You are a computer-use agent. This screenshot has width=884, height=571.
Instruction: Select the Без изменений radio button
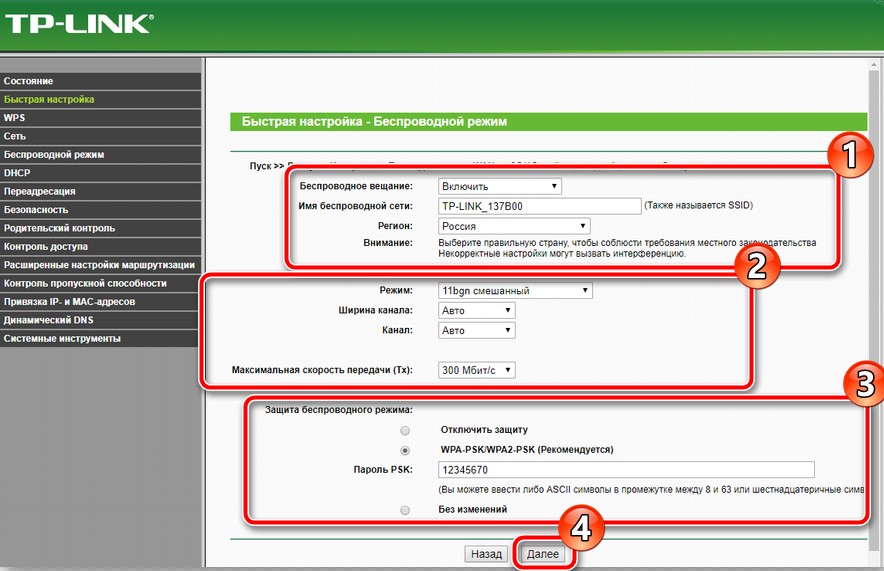pyautogui.click(x=405, y=510)
